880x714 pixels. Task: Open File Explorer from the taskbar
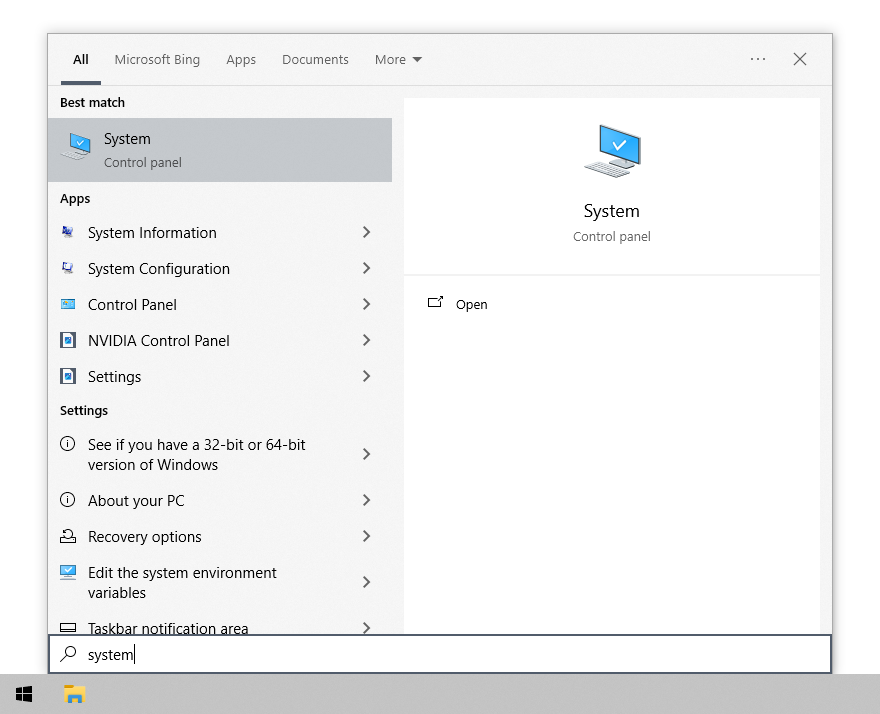(74, 694)
